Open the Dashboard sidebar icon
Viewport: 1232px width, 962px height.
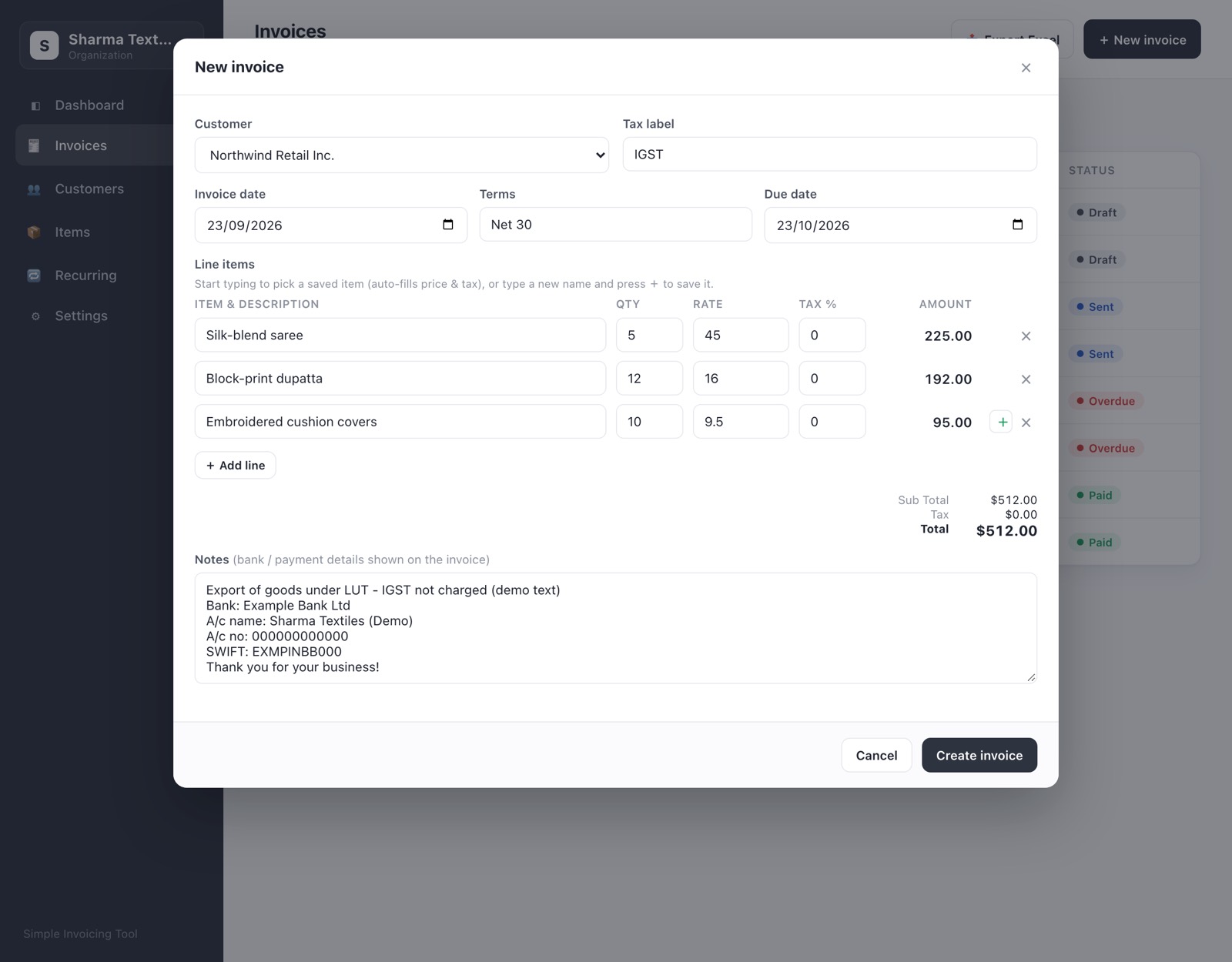pyautogui.click(x=35, y=105)
